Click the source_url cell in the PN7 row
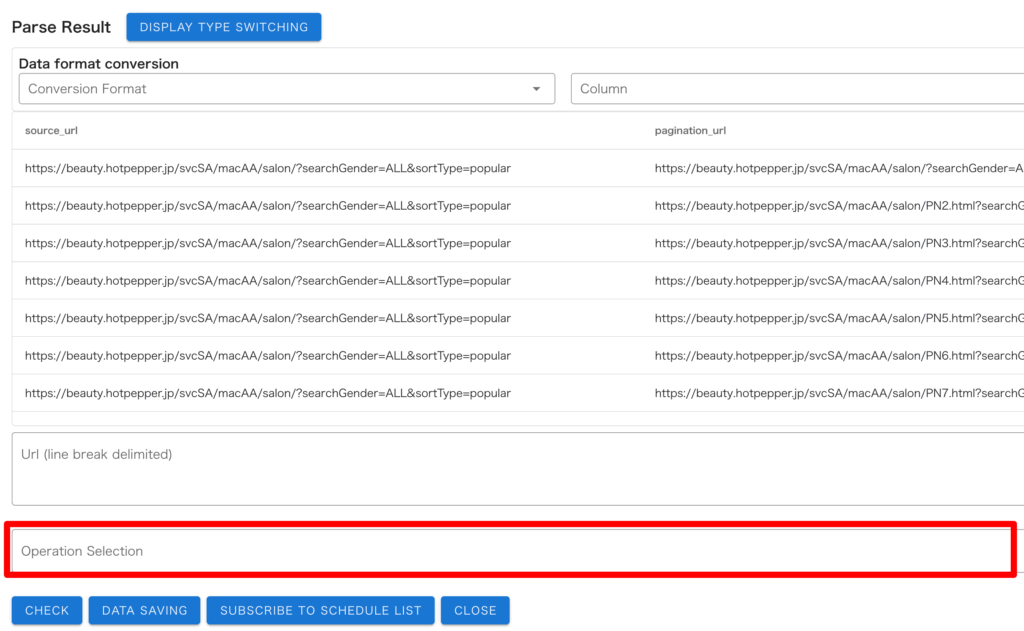The image size is (1024, 631). pyautogui.click(x=268, y=393)
